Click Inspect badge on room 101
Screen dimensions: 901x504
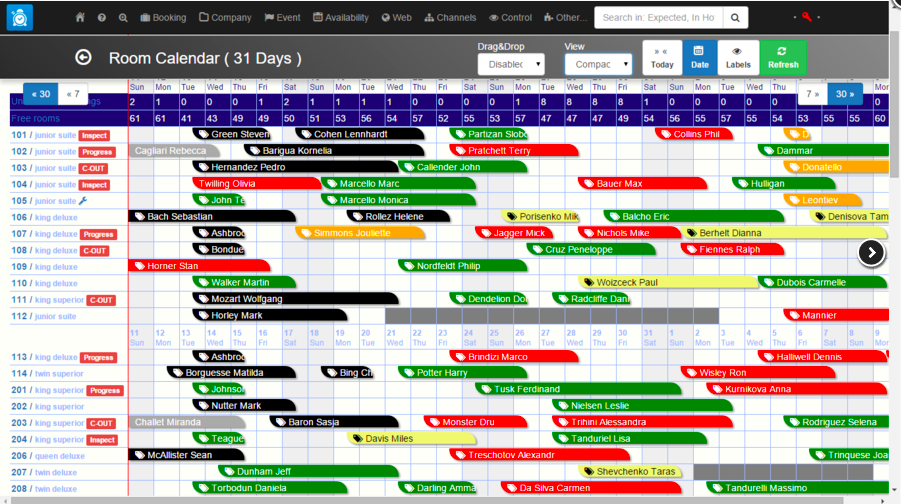tap(94, 136)
